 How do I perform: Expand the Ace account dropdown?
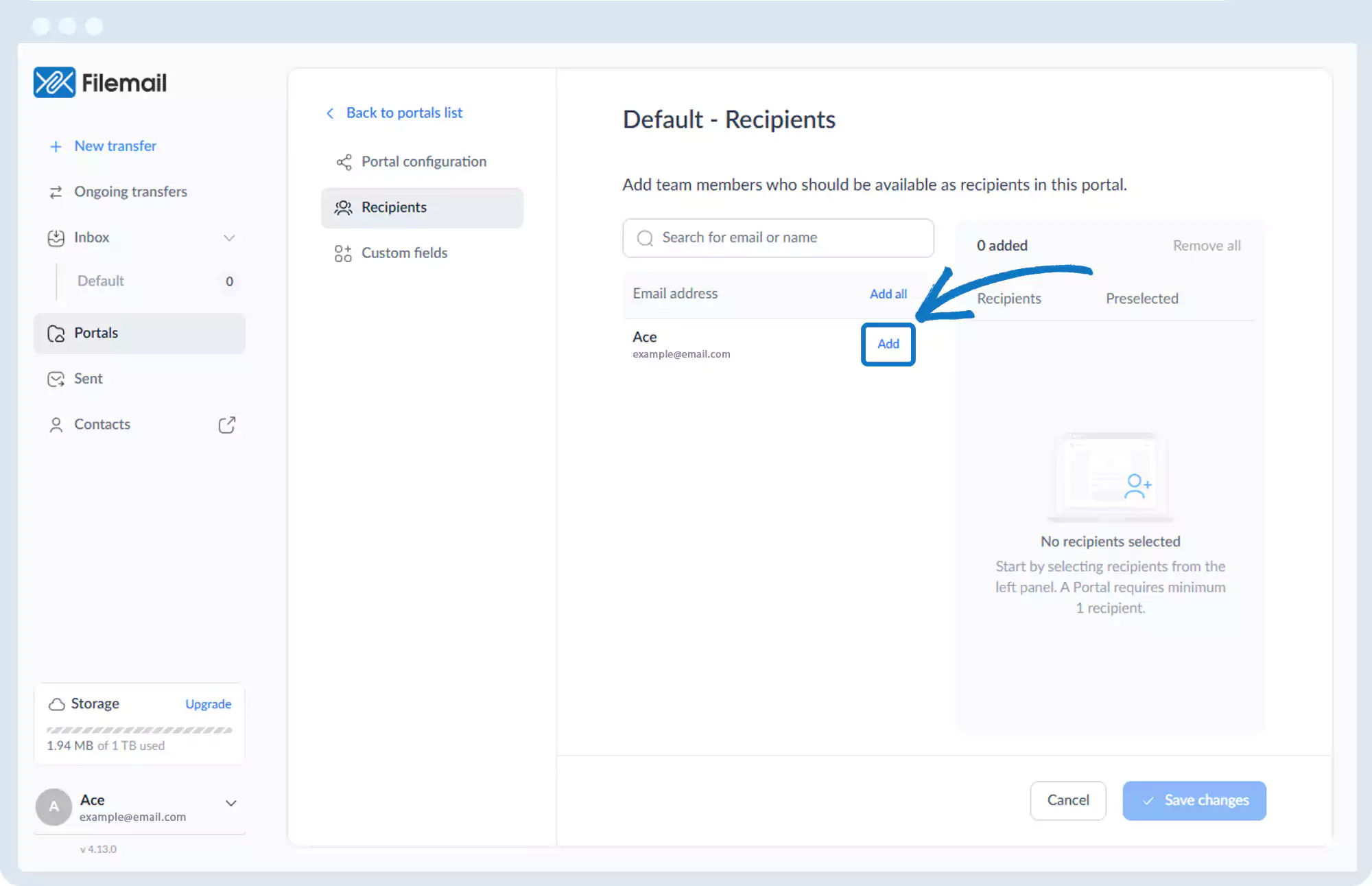coord(231,803)
